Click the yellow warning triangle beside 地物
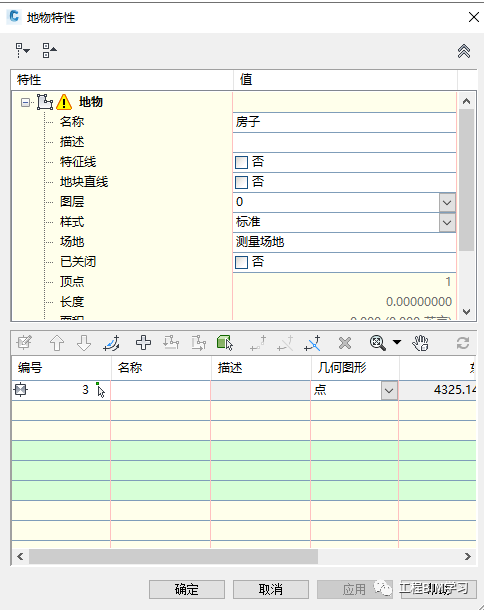This screenshot has width=484, height=610. click(64, 102)
